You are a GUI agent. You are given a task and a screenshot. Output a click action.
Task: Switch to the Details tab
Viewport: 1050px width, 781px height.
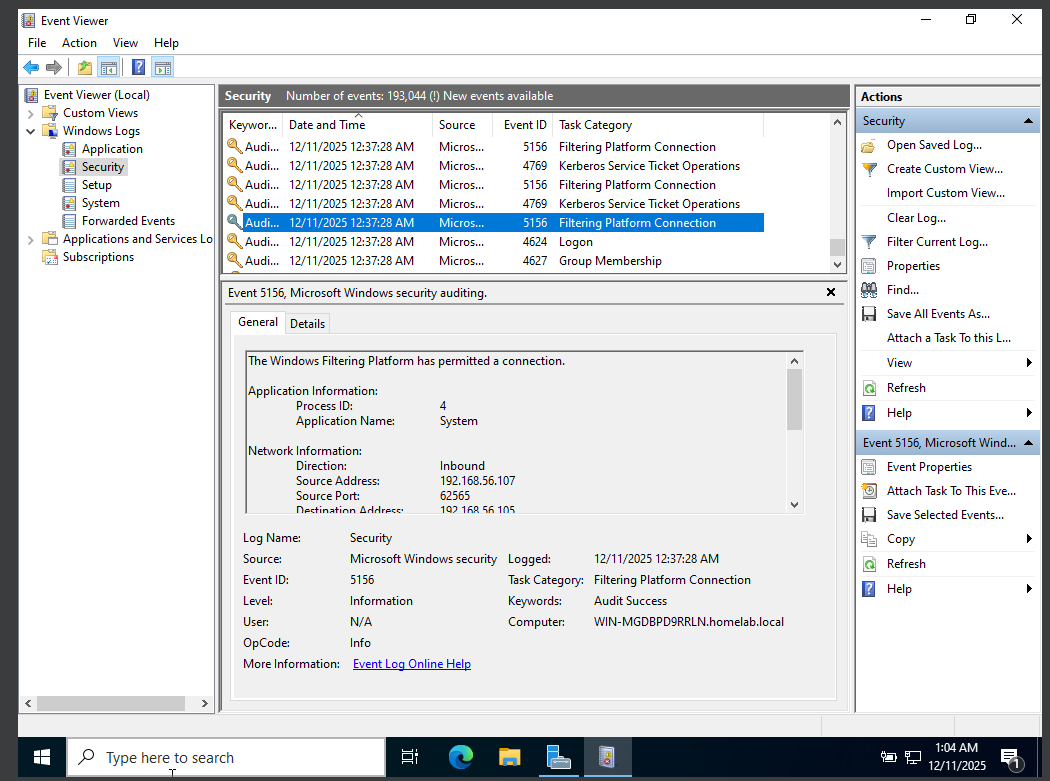pyautogui.click(x=307, y=323)
